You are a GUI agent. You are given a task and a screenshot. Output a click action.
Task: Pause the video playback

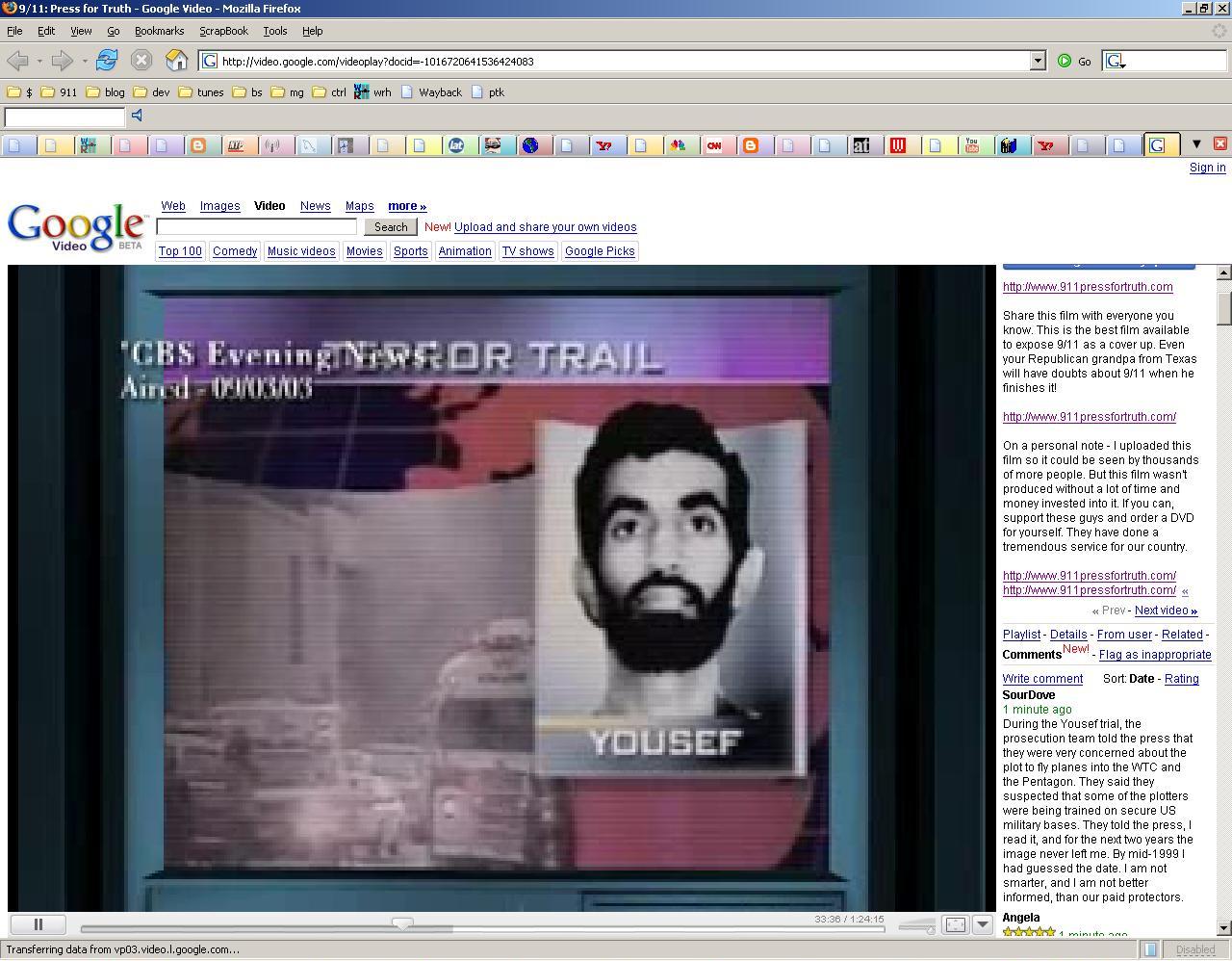coord(38,924)
